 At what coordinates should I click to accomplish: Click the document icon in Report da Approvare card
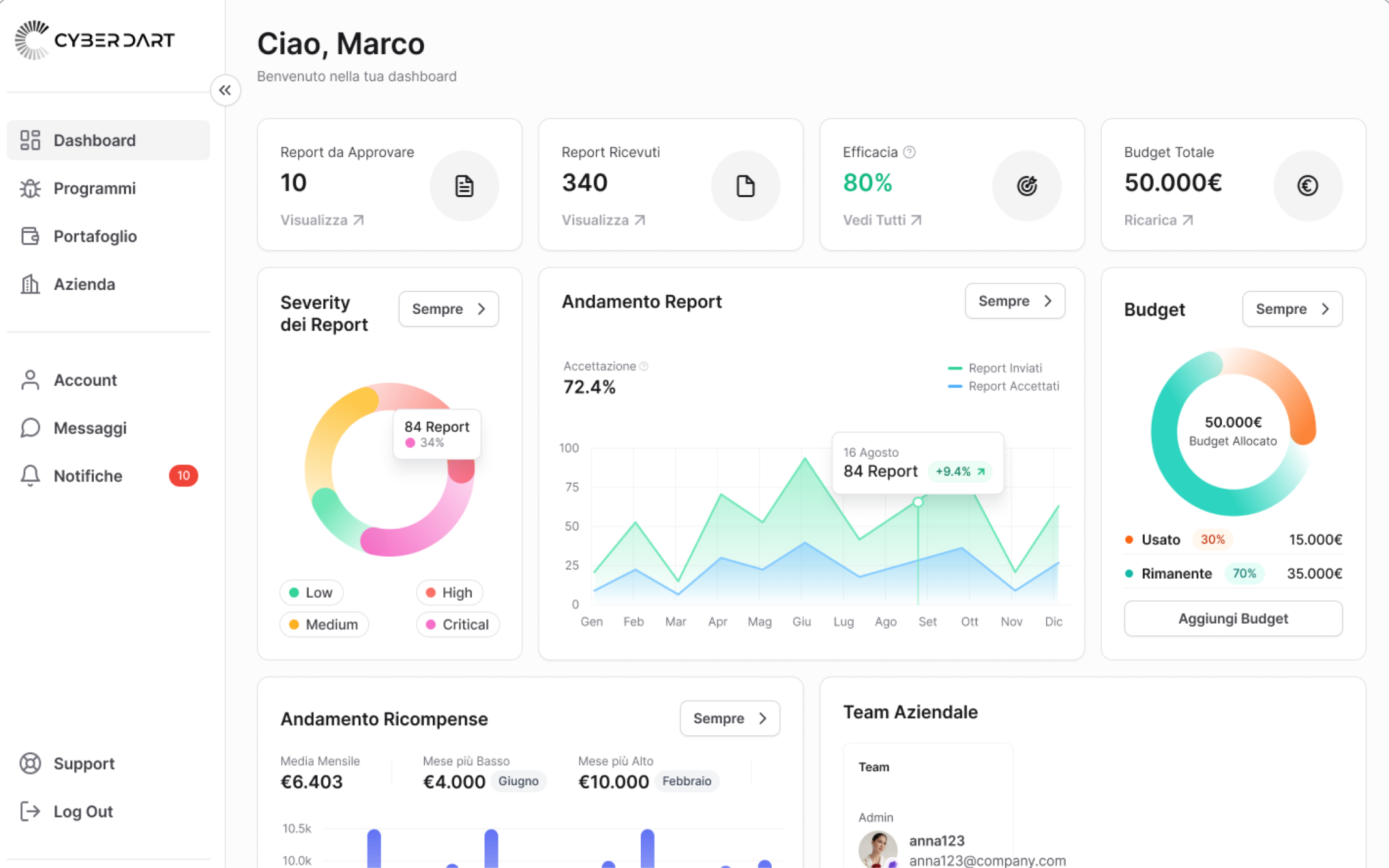pos(464,186)
